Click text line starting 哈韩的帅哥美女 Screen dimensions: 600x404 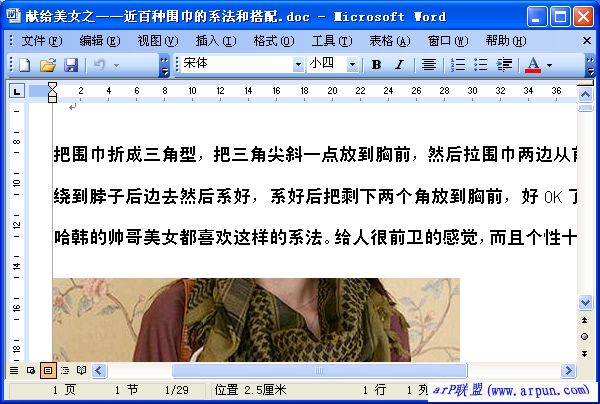point(315,237)
